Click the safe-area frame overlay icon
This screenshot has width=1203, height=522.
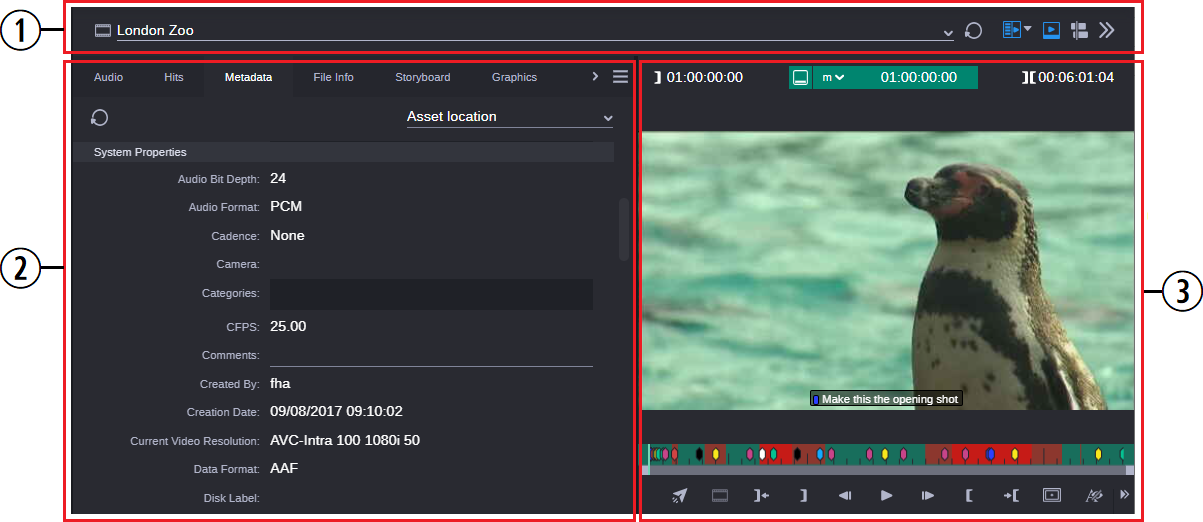[1051, 495]
